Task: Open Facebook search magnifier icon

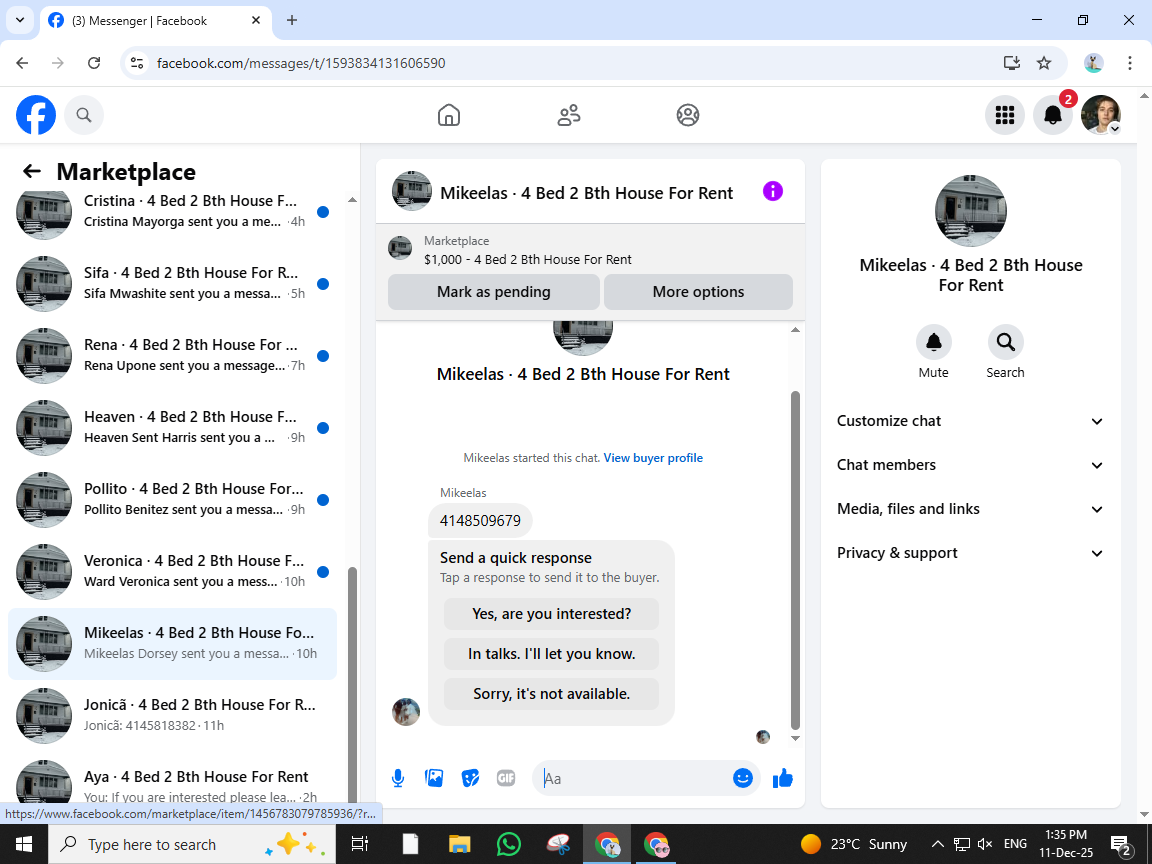Action: 84,115
